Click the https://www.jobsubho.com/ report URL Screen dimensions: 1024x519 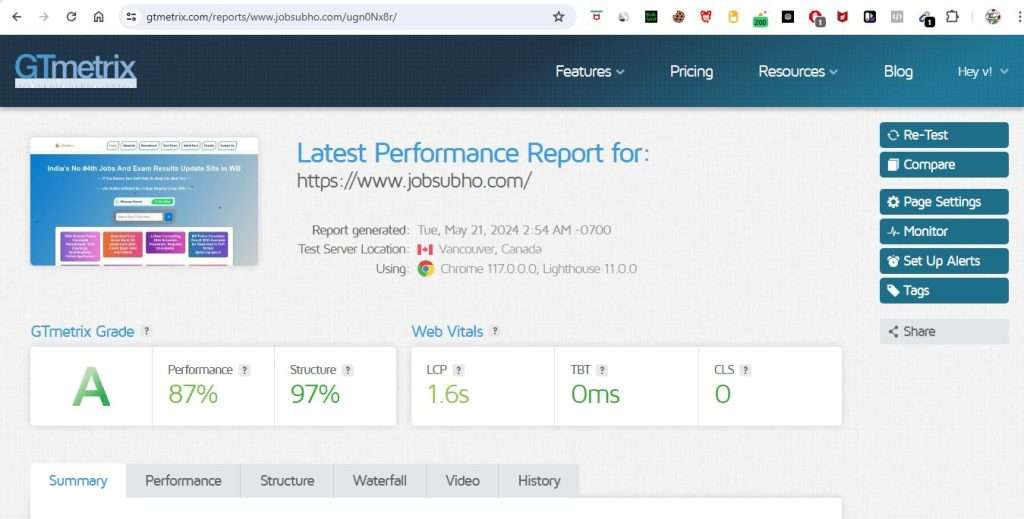(x=414, y=181)
